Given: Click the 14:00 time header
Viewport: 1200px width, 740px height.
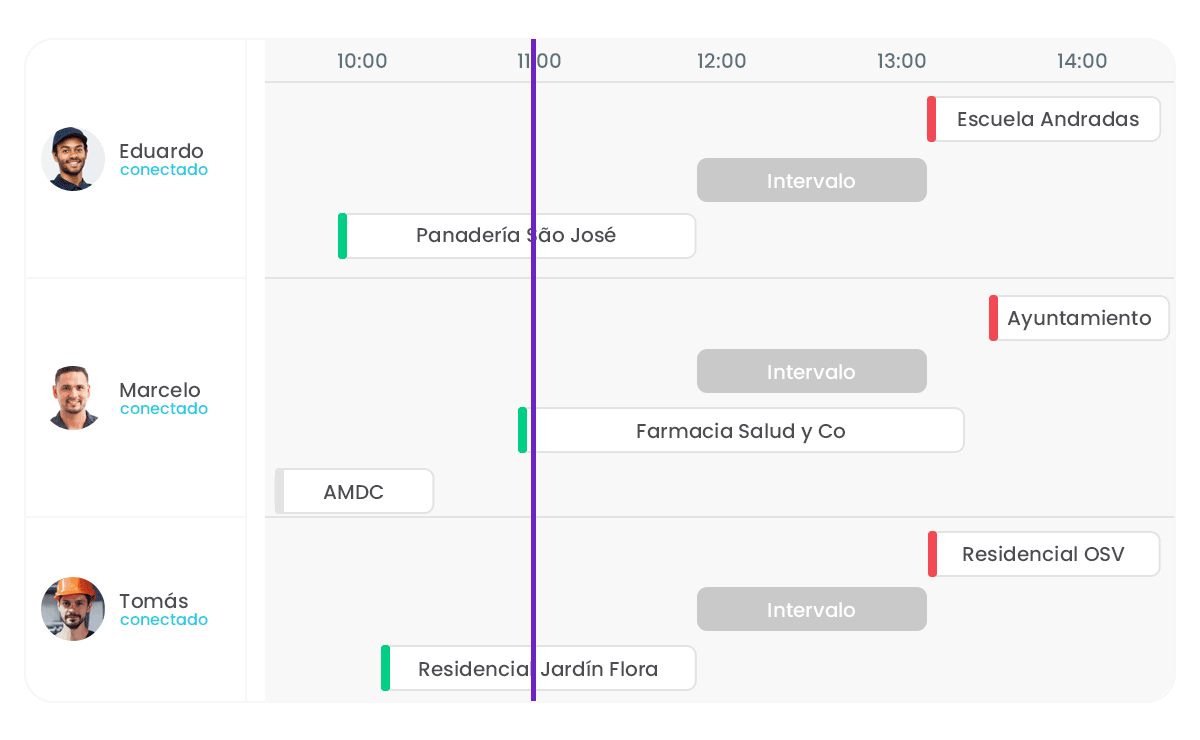Looking at the screenshot, I should click(1082, 61).
